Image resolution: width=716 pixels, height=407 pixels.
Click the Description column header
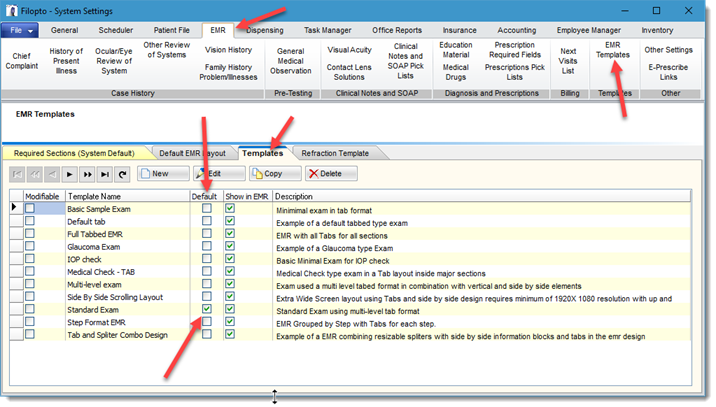coord(481,196)
